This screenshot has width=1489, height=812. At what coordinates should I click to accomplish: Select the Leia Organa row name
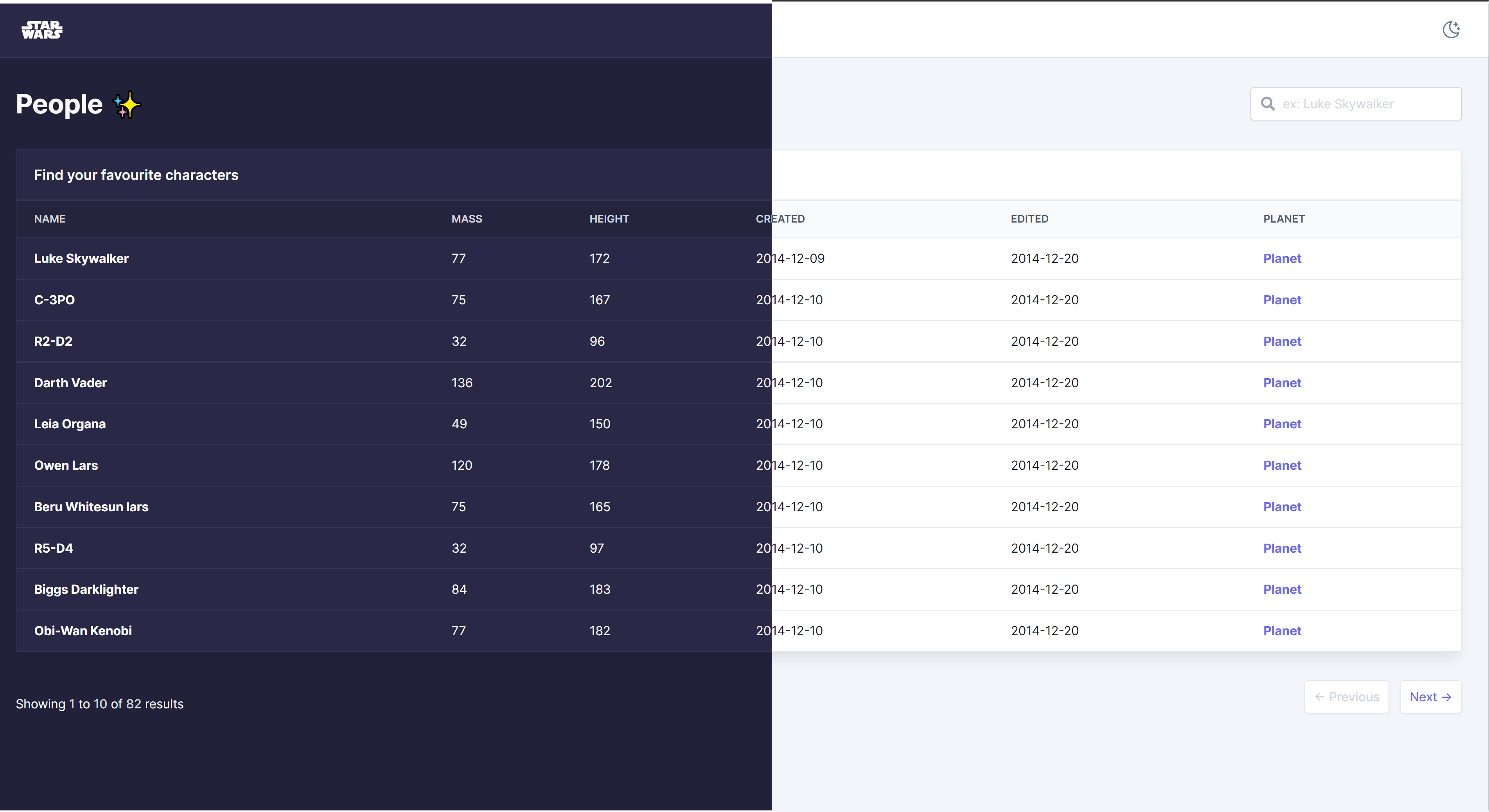click(70, 424)
